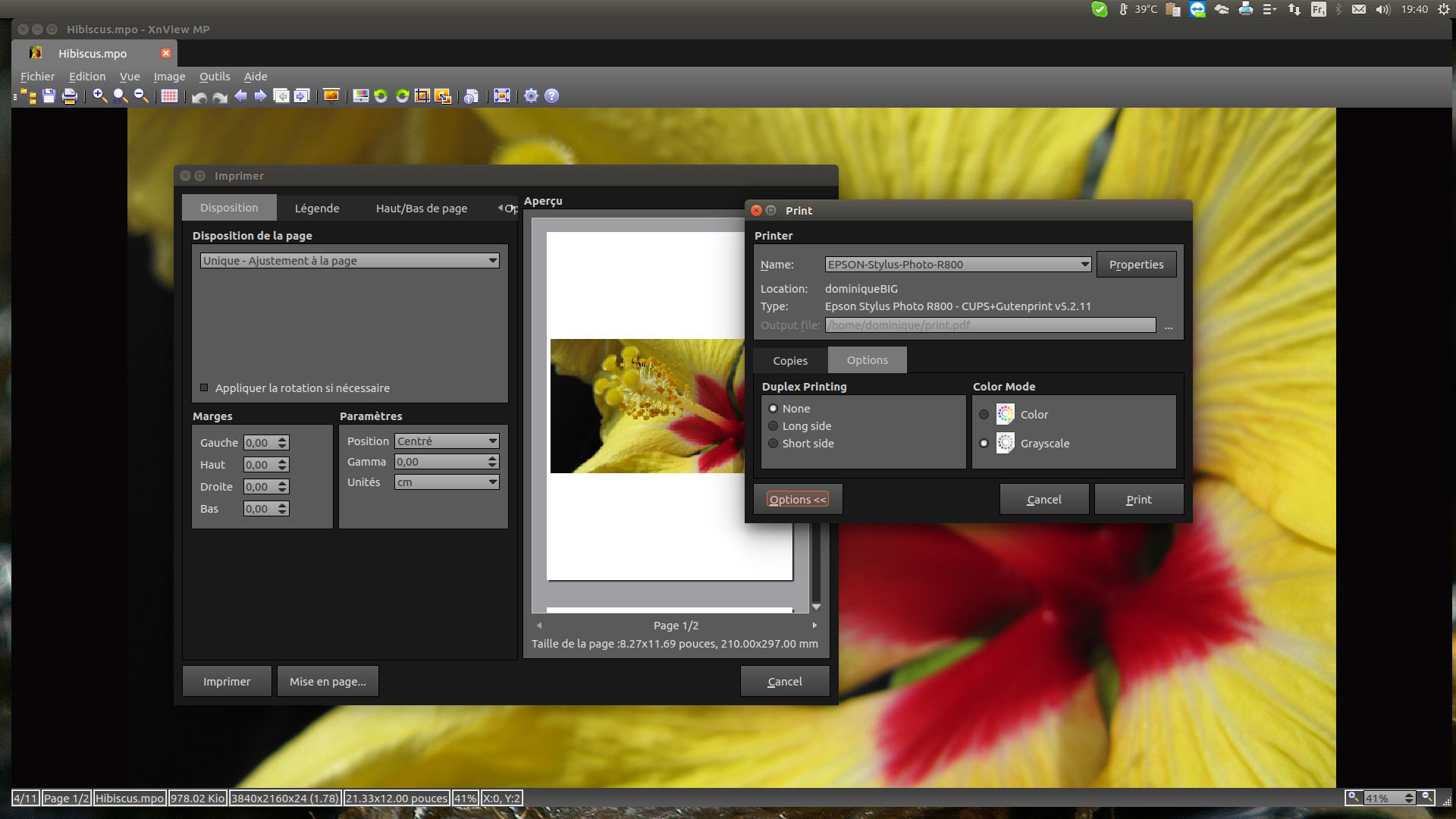The height and width of the screenshot is (819, 1456).
Task: Click the printer Properties button
Action: click(x=1136, y=265)
